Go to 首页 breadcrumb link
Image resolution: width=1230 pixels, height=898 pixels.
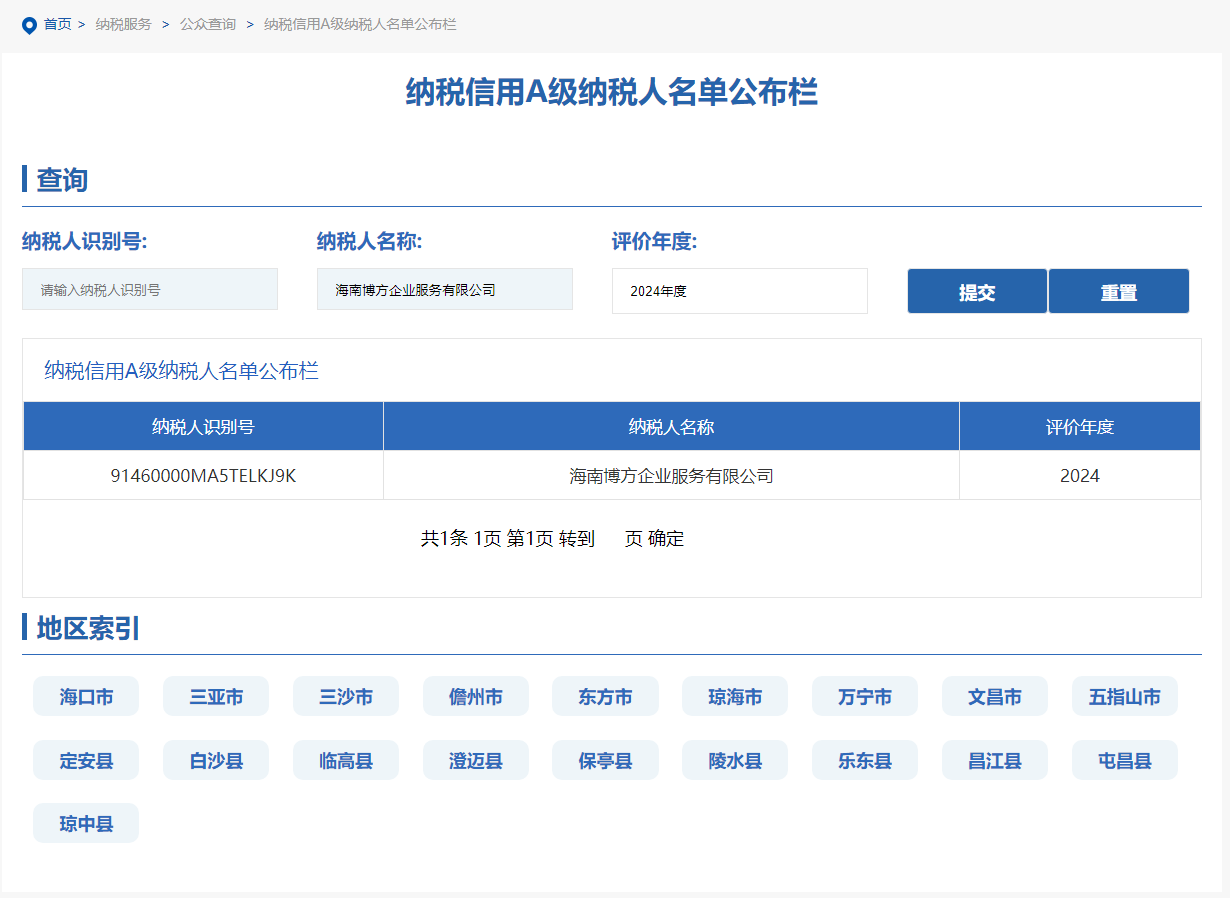pos(57,24)
